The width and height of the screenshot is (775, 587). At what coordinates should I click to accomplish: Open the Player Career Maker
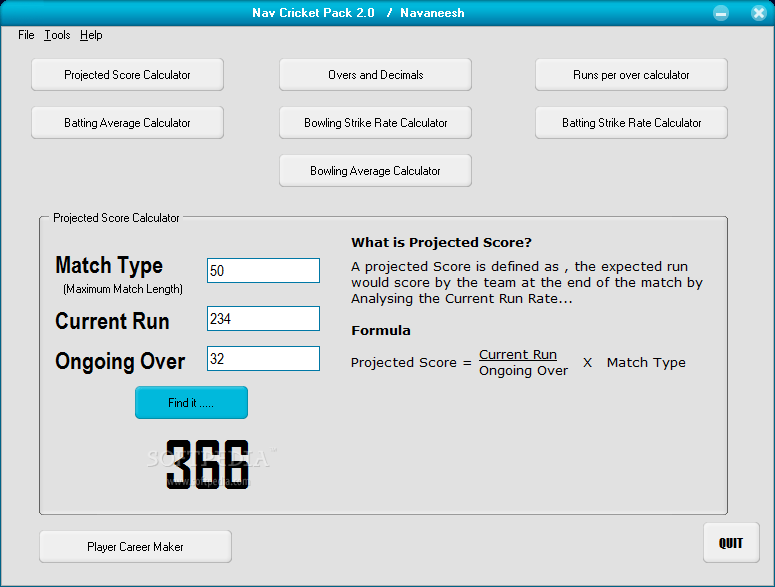[x=135, y=546]
